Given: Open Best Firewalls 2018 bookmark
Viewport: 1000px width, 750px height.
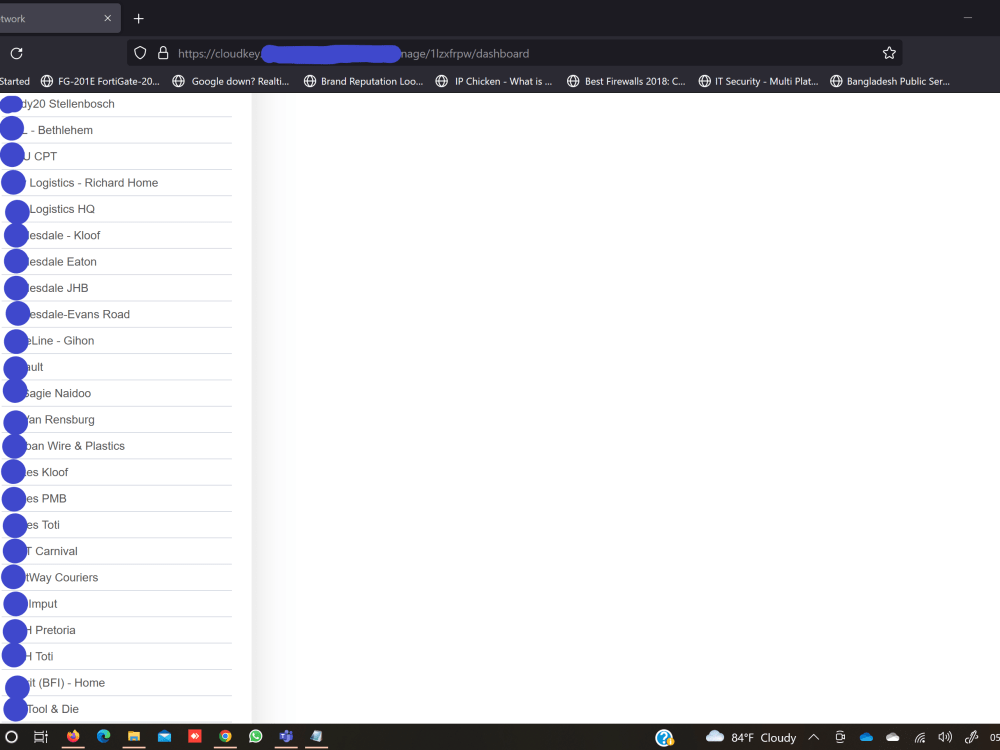Looking at the screenshot, I should click(626, 81).
